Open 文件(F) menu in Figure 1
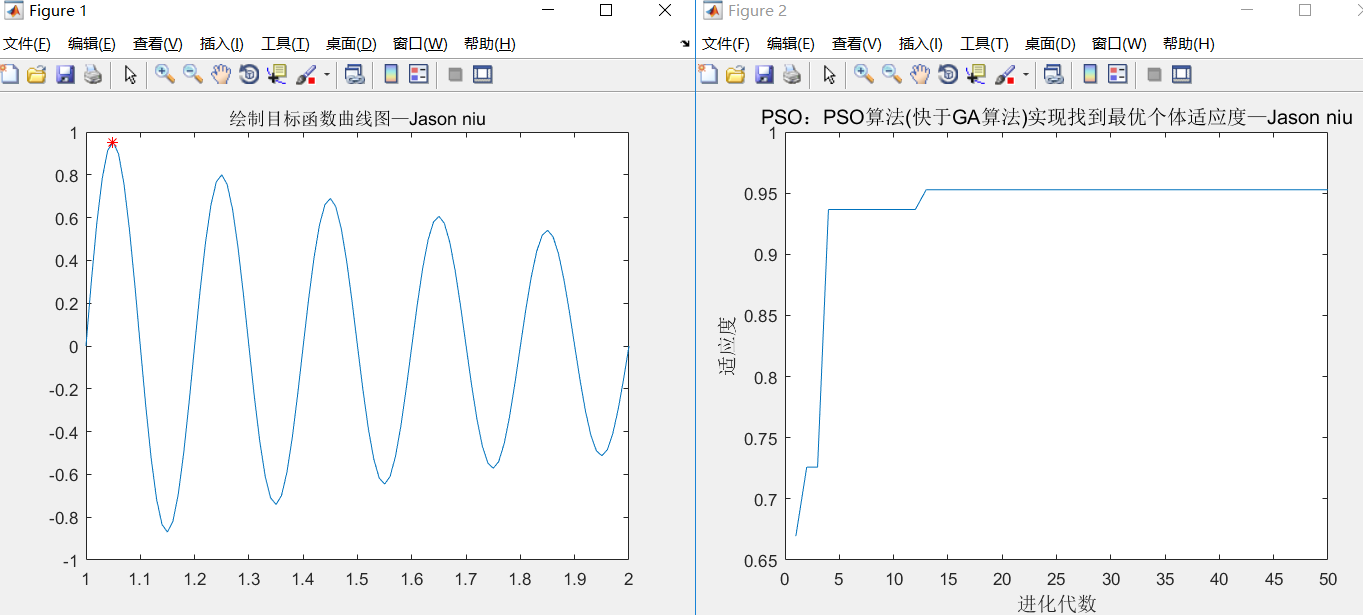 [x=27, y=44]
